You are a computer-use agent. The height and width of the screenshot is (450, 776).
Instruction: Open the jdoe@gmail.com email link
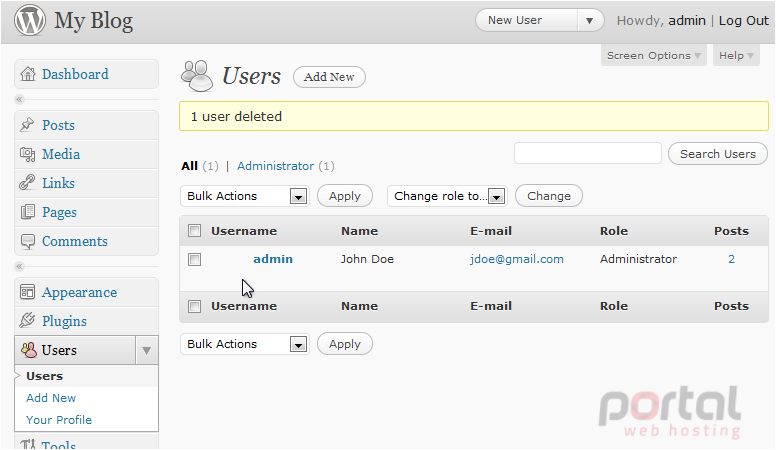pos(517,259)
